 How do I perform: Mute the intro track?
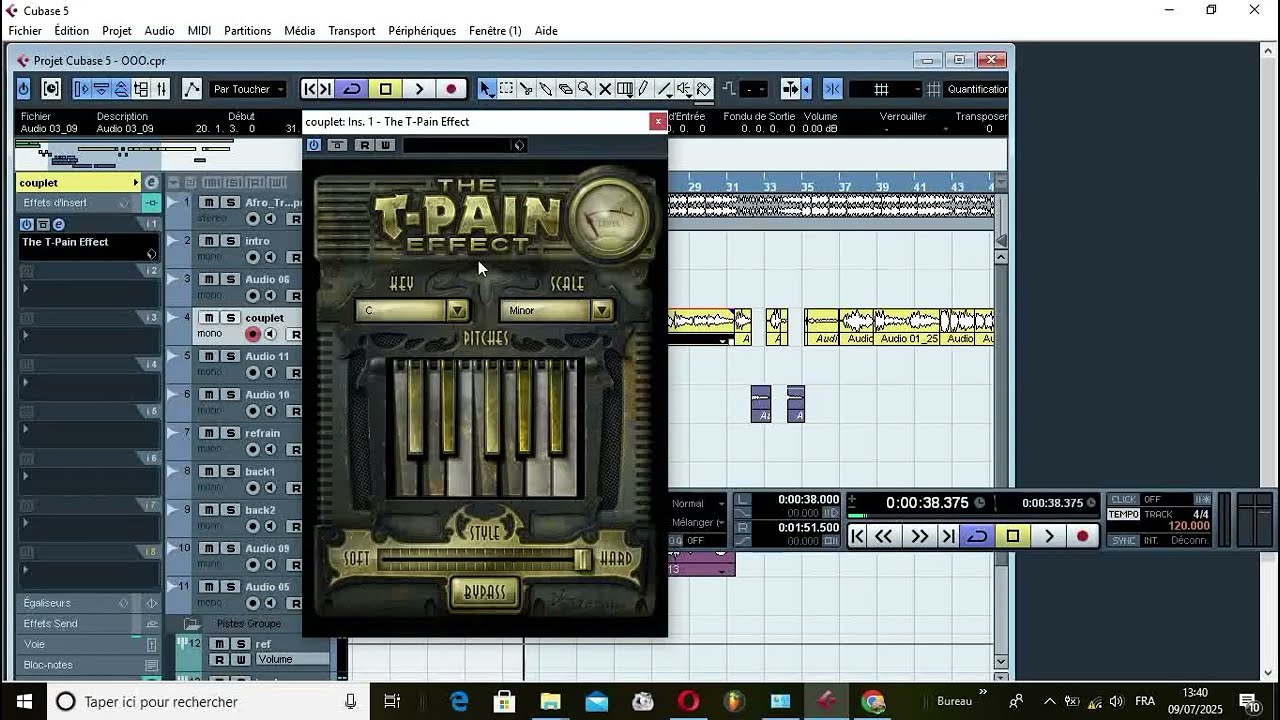tap(209, 241)
